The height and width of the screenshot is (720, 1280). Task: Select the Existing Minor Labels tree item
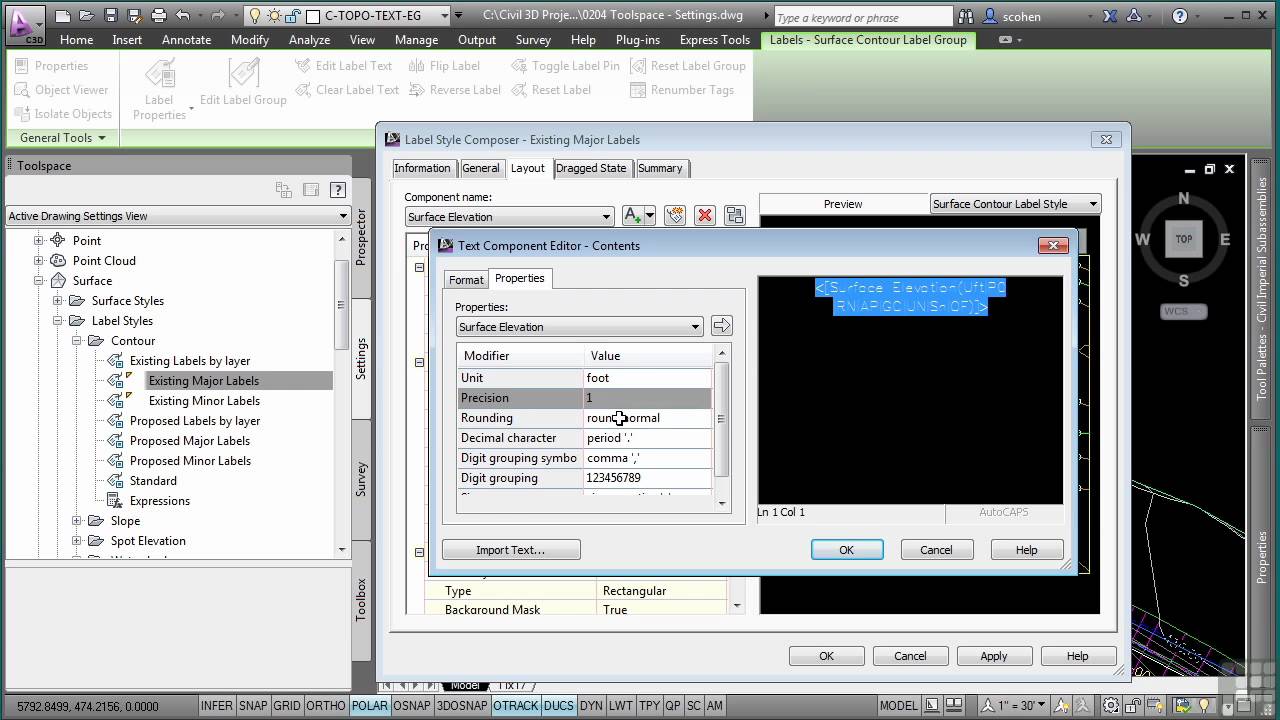[204, 401]
